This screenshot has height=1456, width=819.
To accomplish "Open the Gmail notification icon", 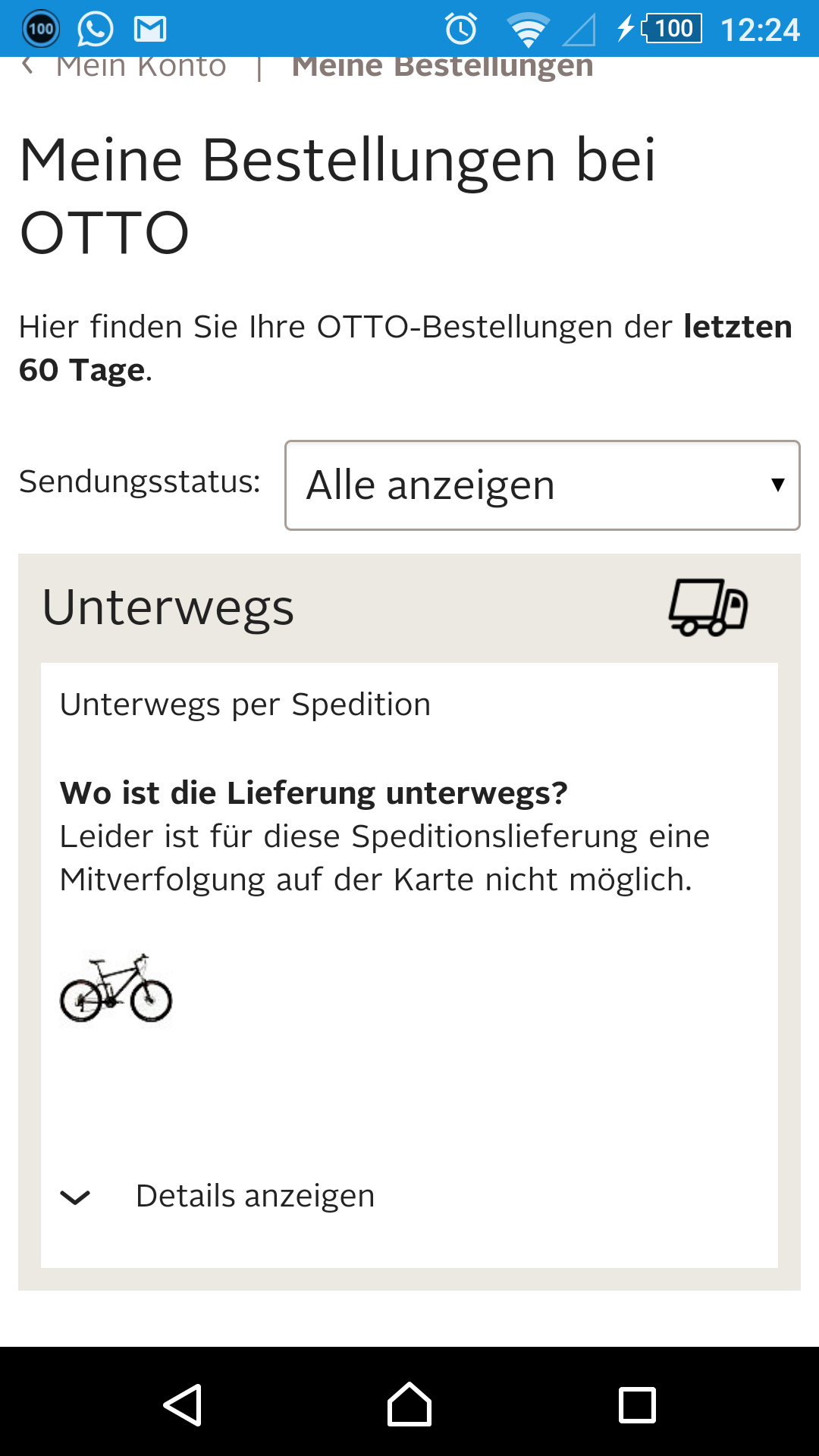I will point(149,28).
